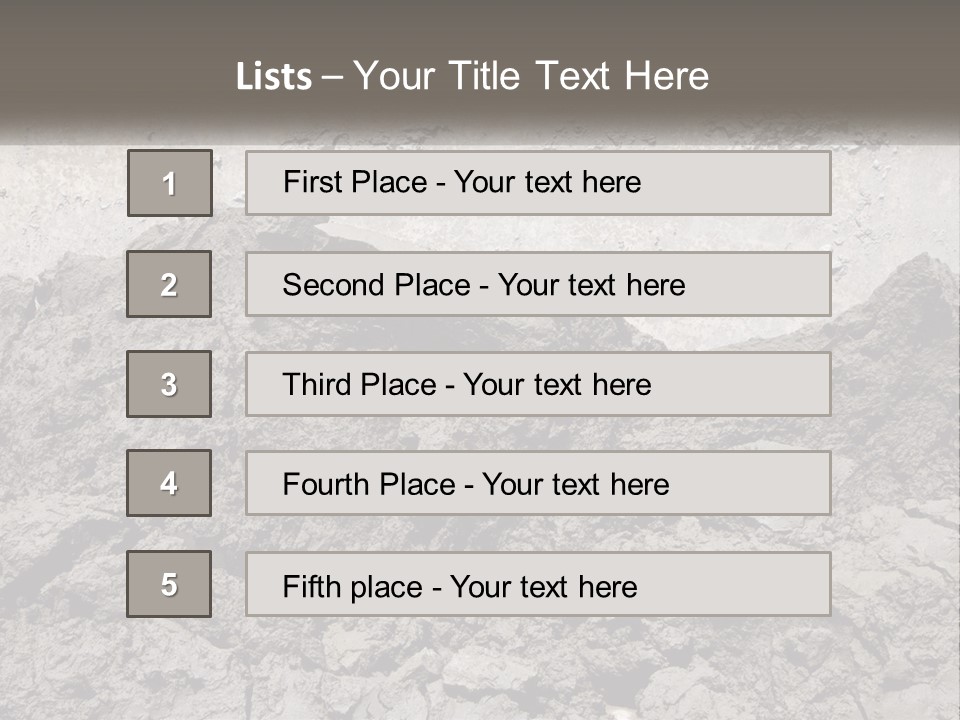The width and height of the screenshot is (960, 720).
Task: Click the number 5 box
Action: pyautogui.click(x=169, y=584)
